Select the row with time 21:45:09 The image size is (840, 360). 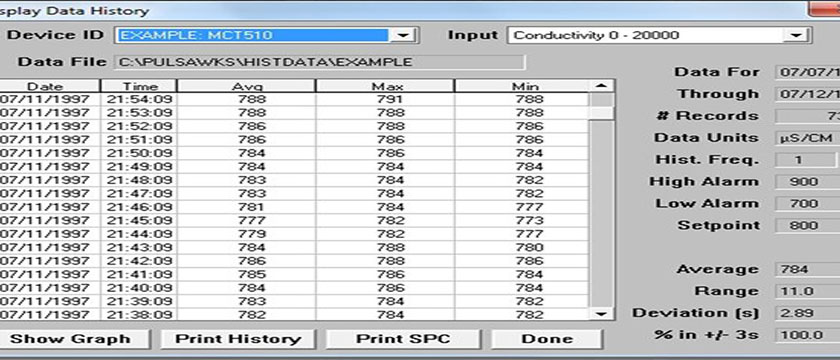tap(294, 220)
